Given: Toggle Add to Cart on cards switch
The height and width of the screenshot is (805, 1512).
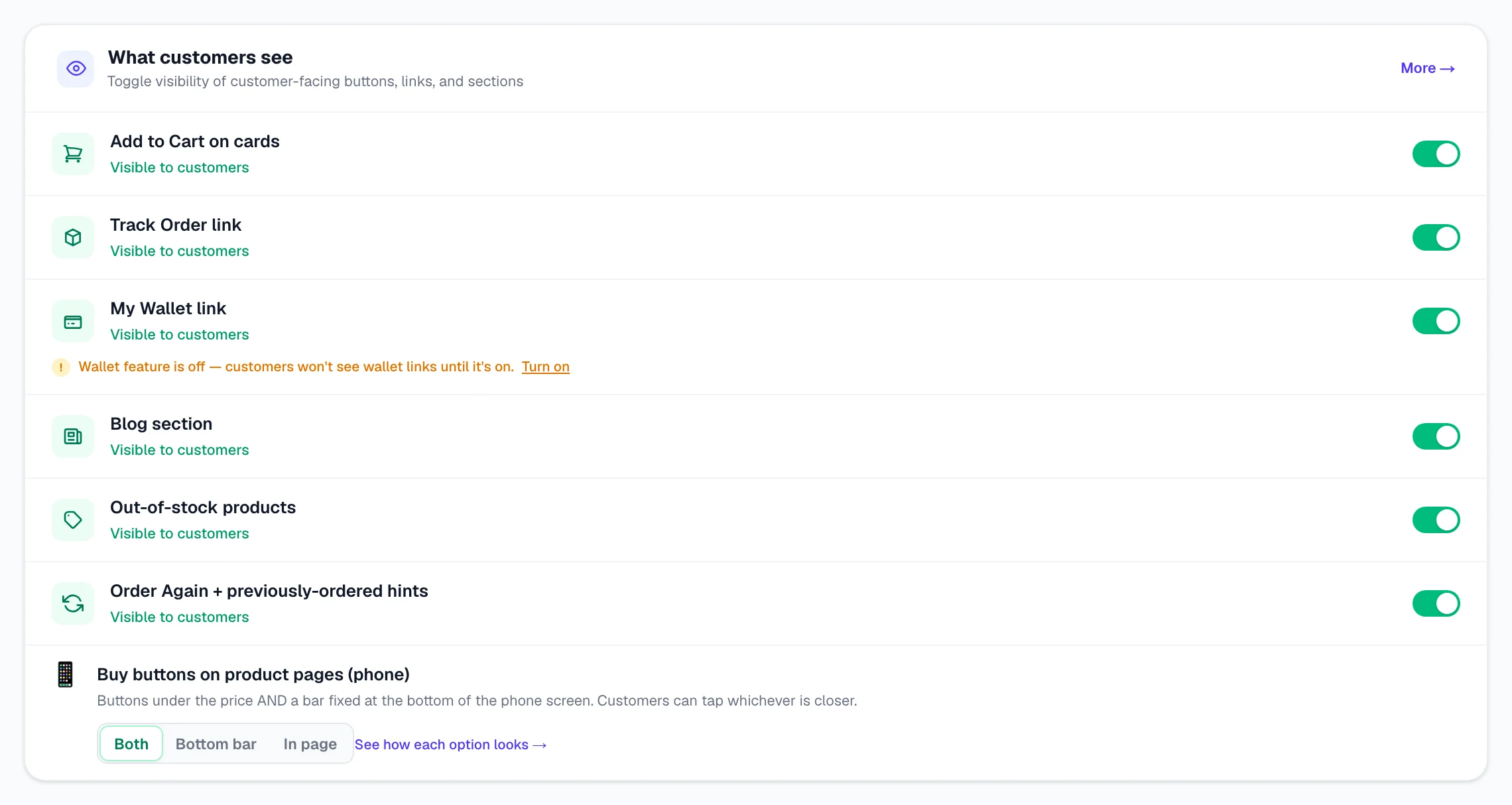Looking at the screenshot, I should (x=1436, y=154).
